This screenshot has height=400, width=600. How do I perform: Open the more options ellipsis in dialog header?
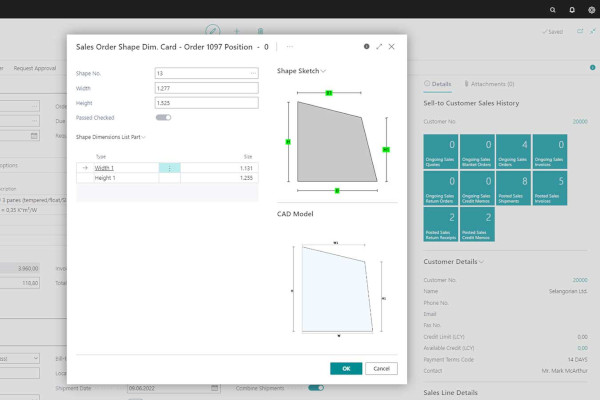click(x=290, y=46)
